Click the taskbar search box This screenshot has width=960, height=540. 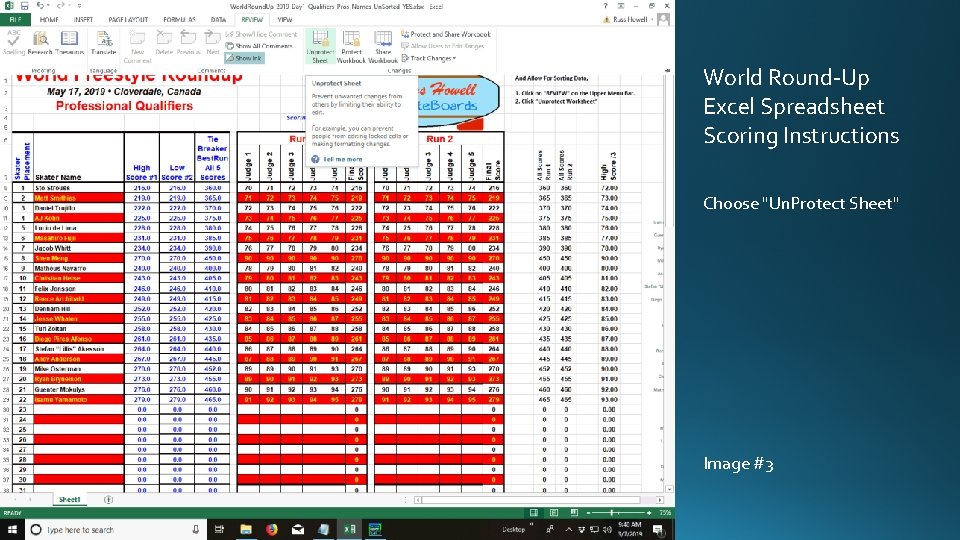[x=115, y=530]
